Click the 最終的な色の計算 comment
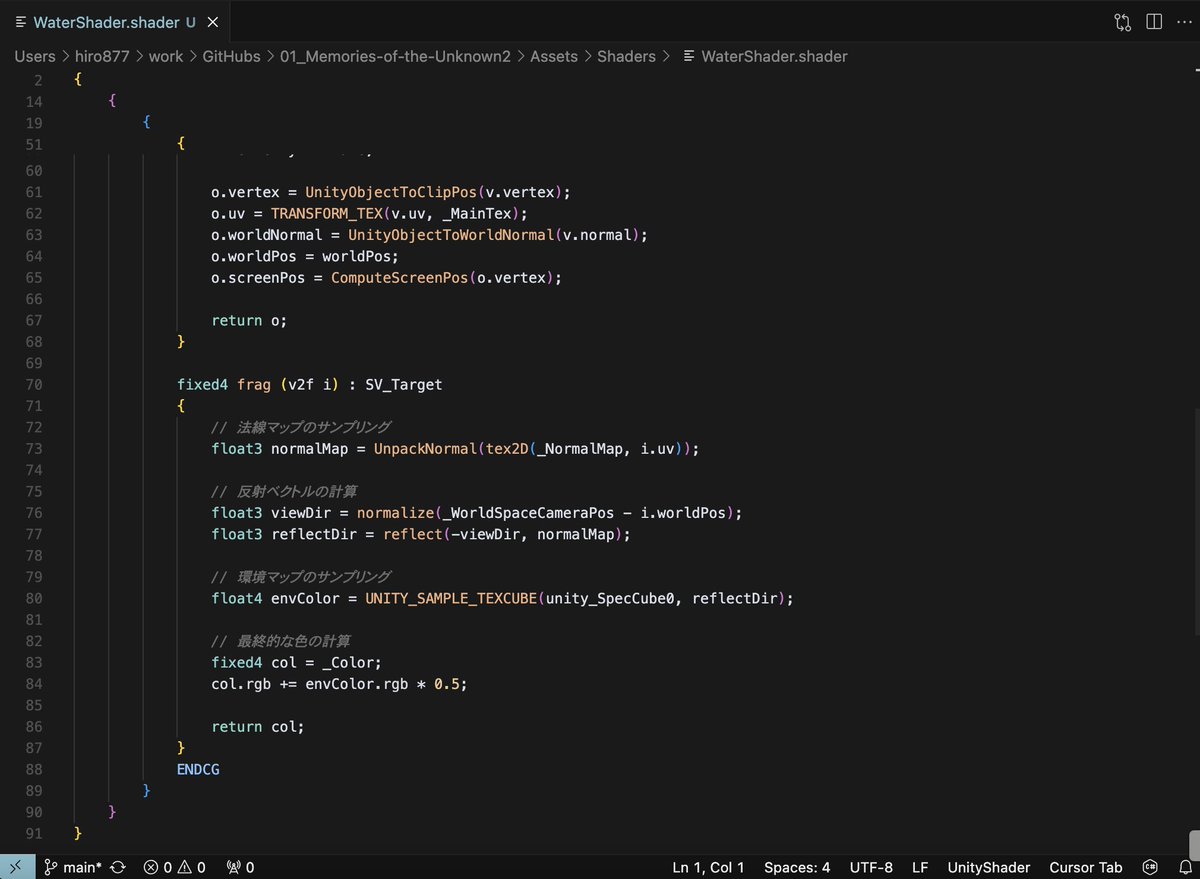The height and width of the screenshot is (879, 1200). click(x=281, y=641)
